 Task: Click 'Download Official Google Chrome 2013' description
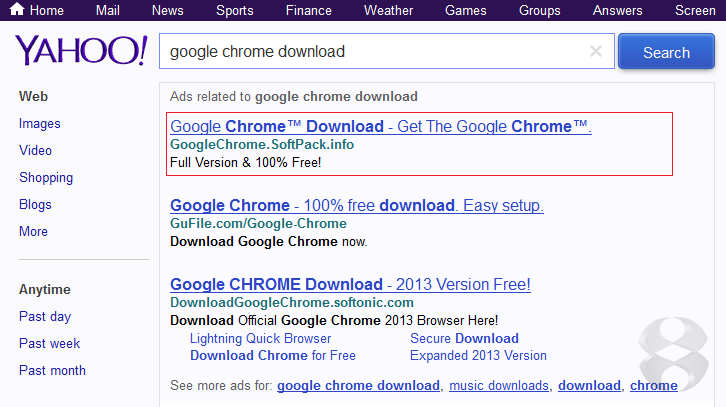click(x=334, y=320)
